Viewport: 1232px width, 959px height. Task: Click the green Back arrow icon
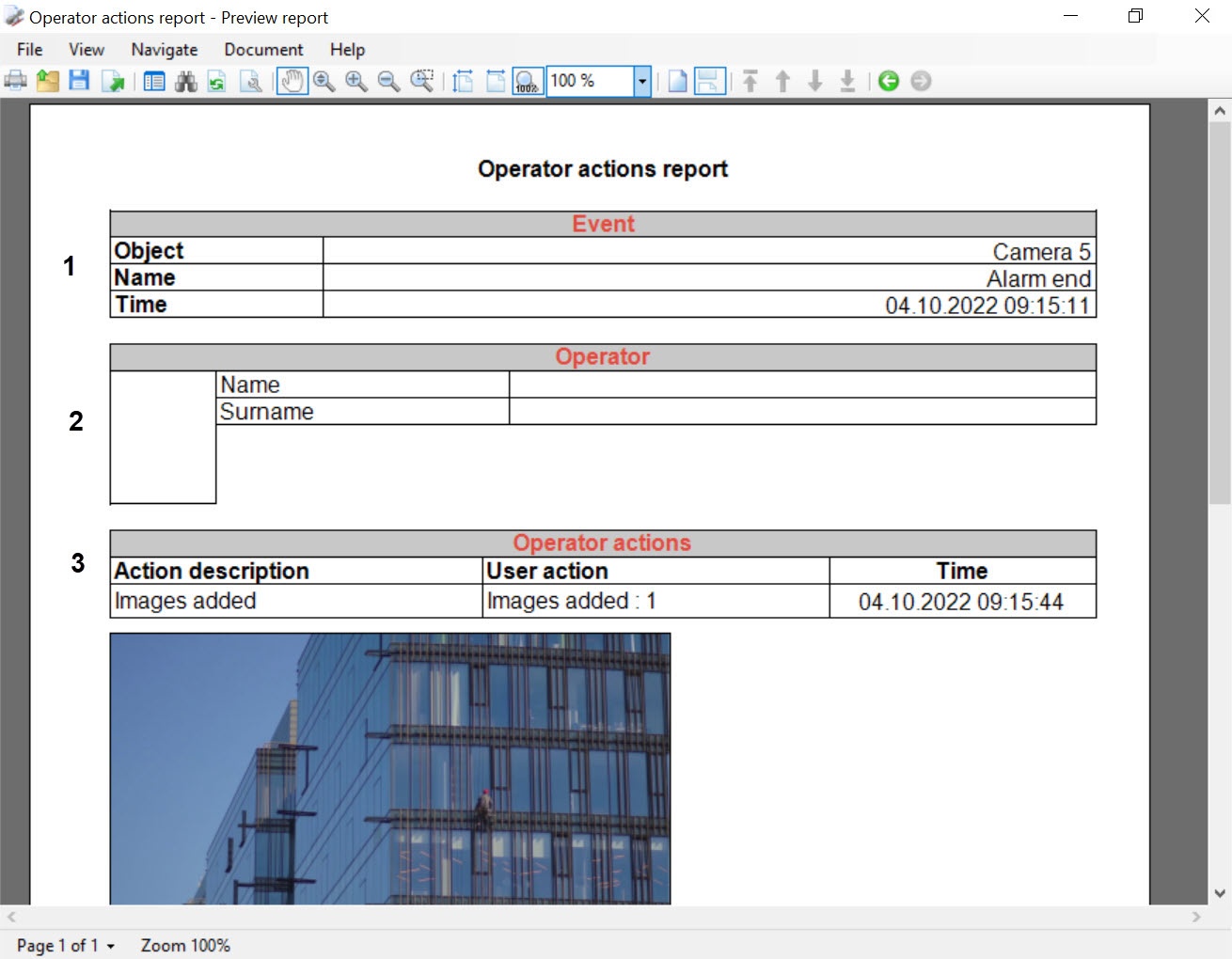889,81
